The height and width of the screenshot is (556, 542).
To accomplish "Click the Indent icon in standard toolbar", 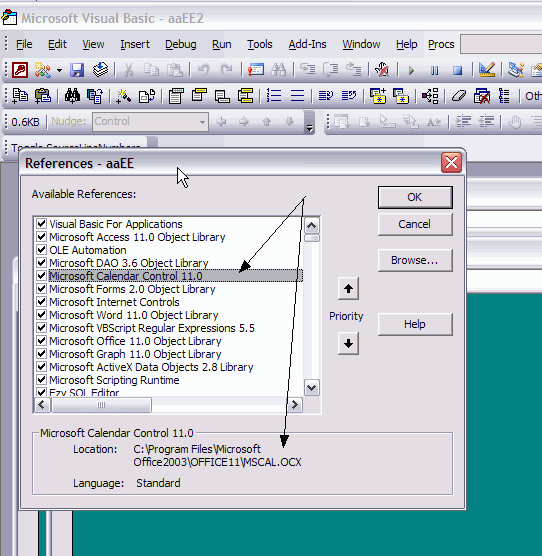I will [307, 70].
